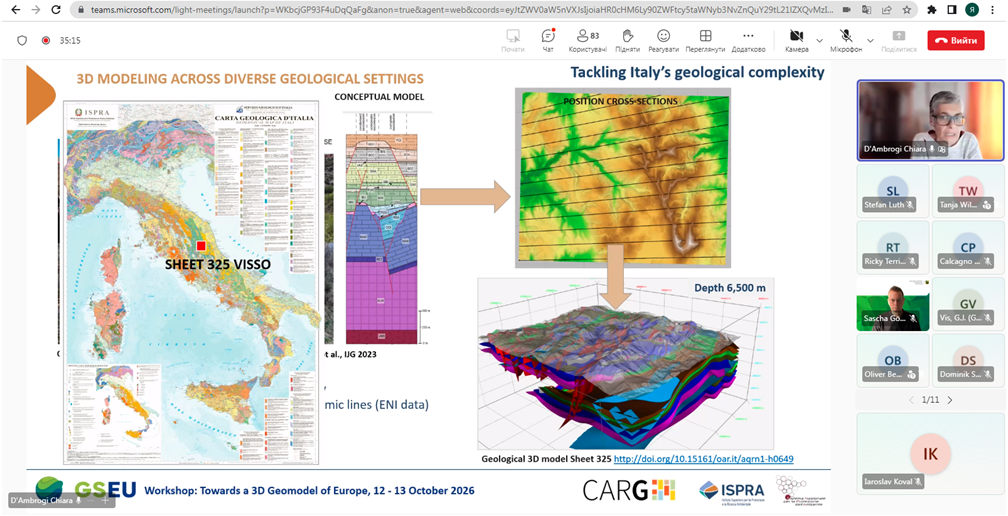Expand the microphone options dropdown arrow
The width and height of the screenshot is (1008, 516).
tap(870, 40)
